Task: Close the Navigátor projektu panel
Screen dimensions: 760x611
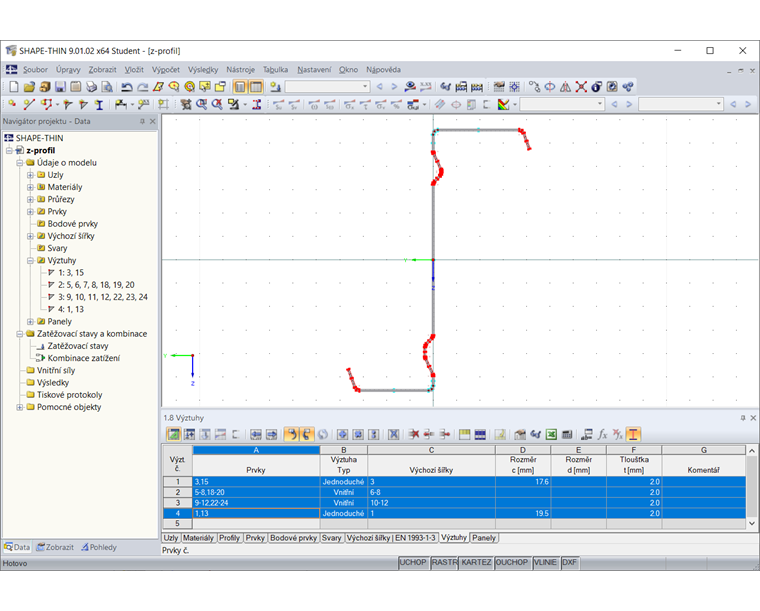Action: tap(153, 121)
